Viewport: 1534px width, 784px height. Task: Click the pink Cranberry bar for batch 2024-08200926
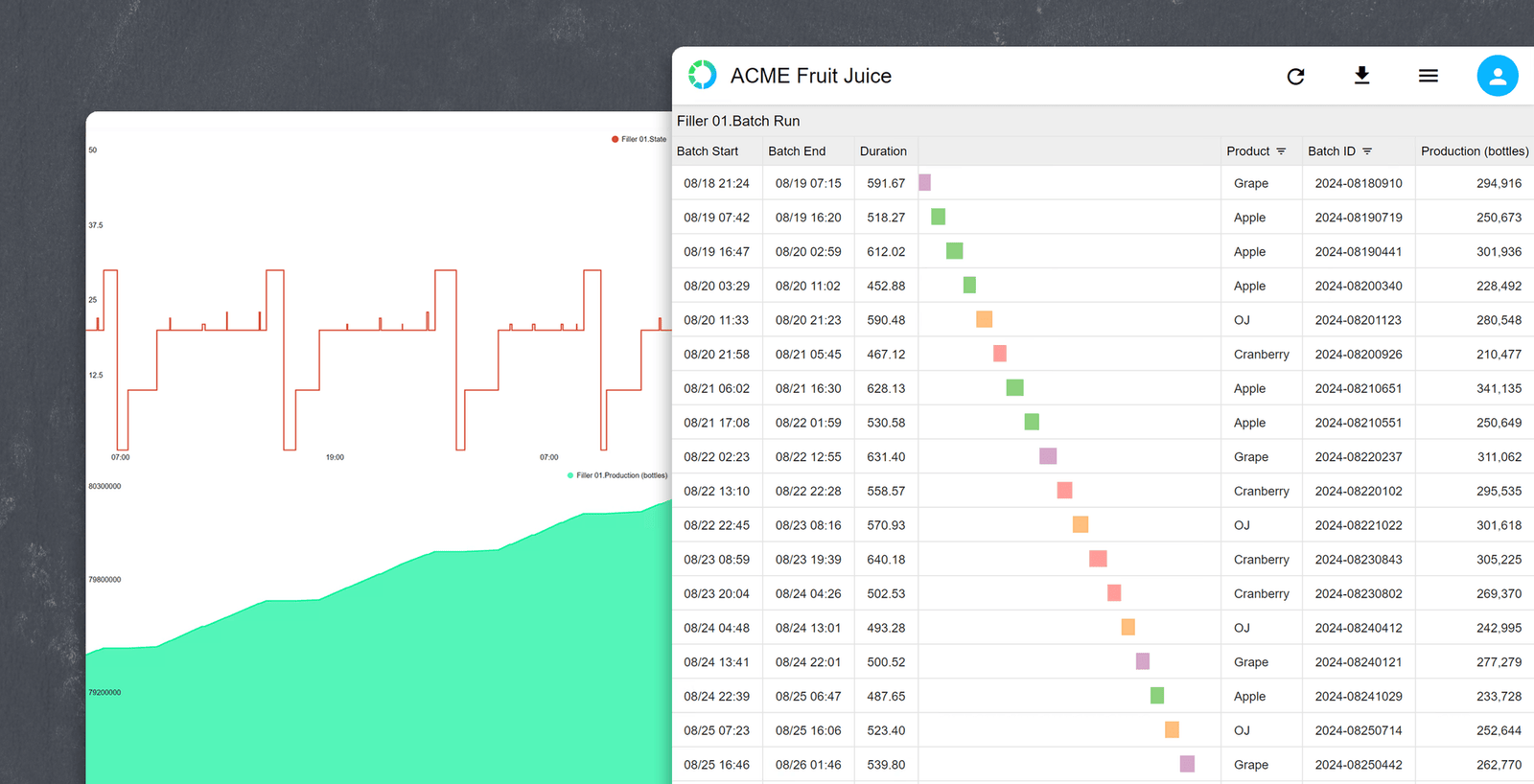point(1000,354)
